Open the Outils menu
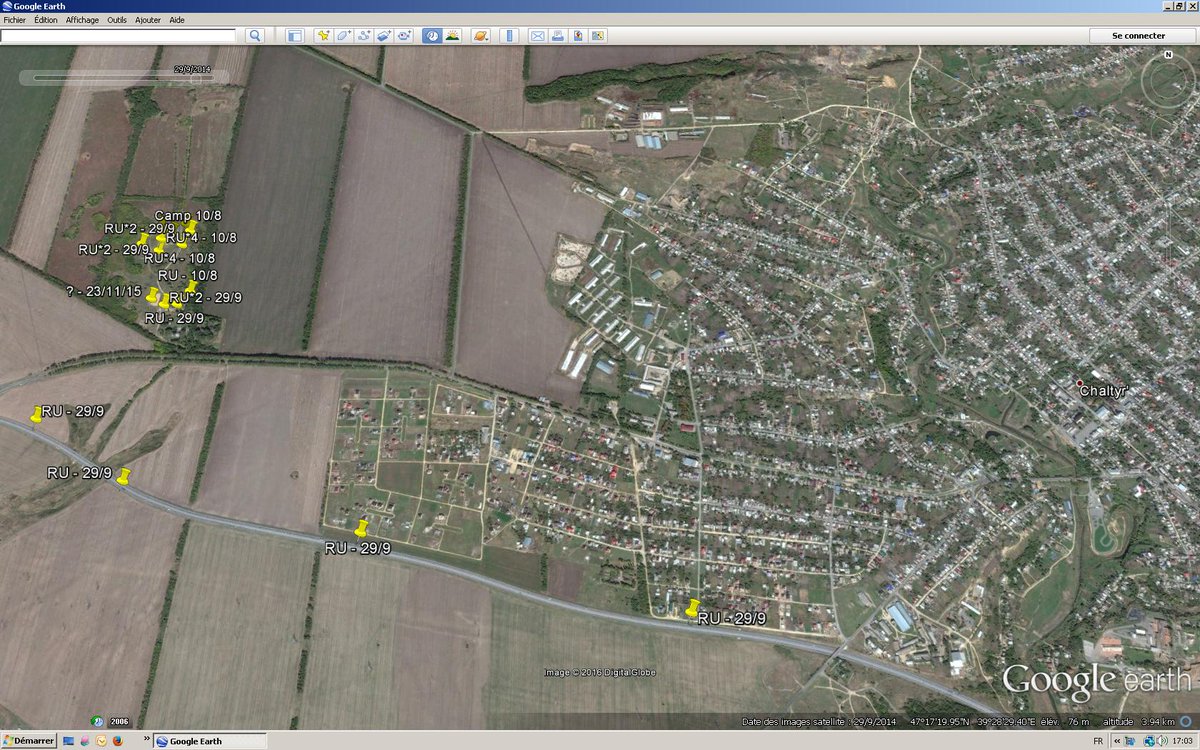Viewport: 1200px width, 750px height. (x=117, y=19)
